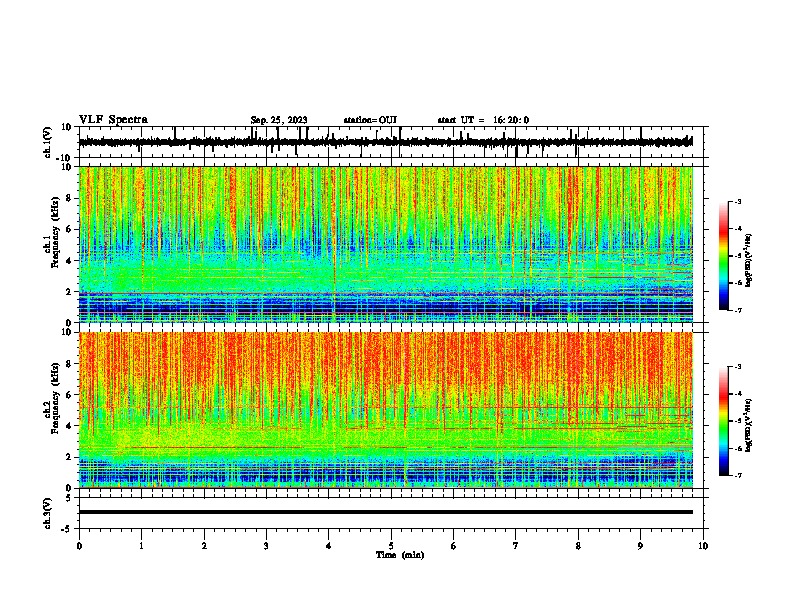Image resolution: width=792 pixels, height=612 pixels.
Task: Click the "8" kHz tick on ch.1 frequency axis
Action: 70,198
